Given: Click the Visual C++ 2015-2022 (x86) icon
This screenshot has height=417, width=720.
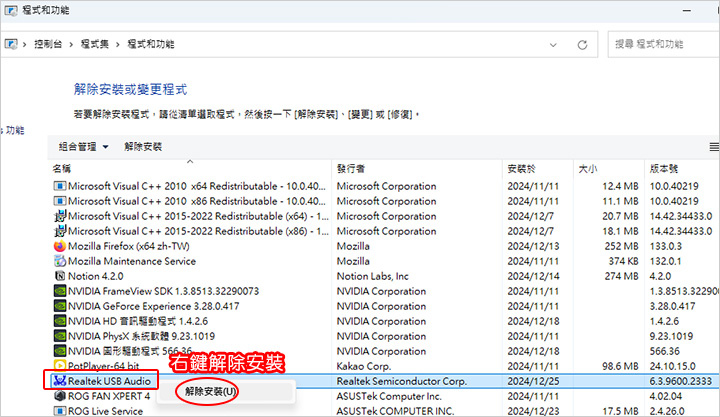Looking at the screenshot, I should pyautogui.click(x=60, y=231).
